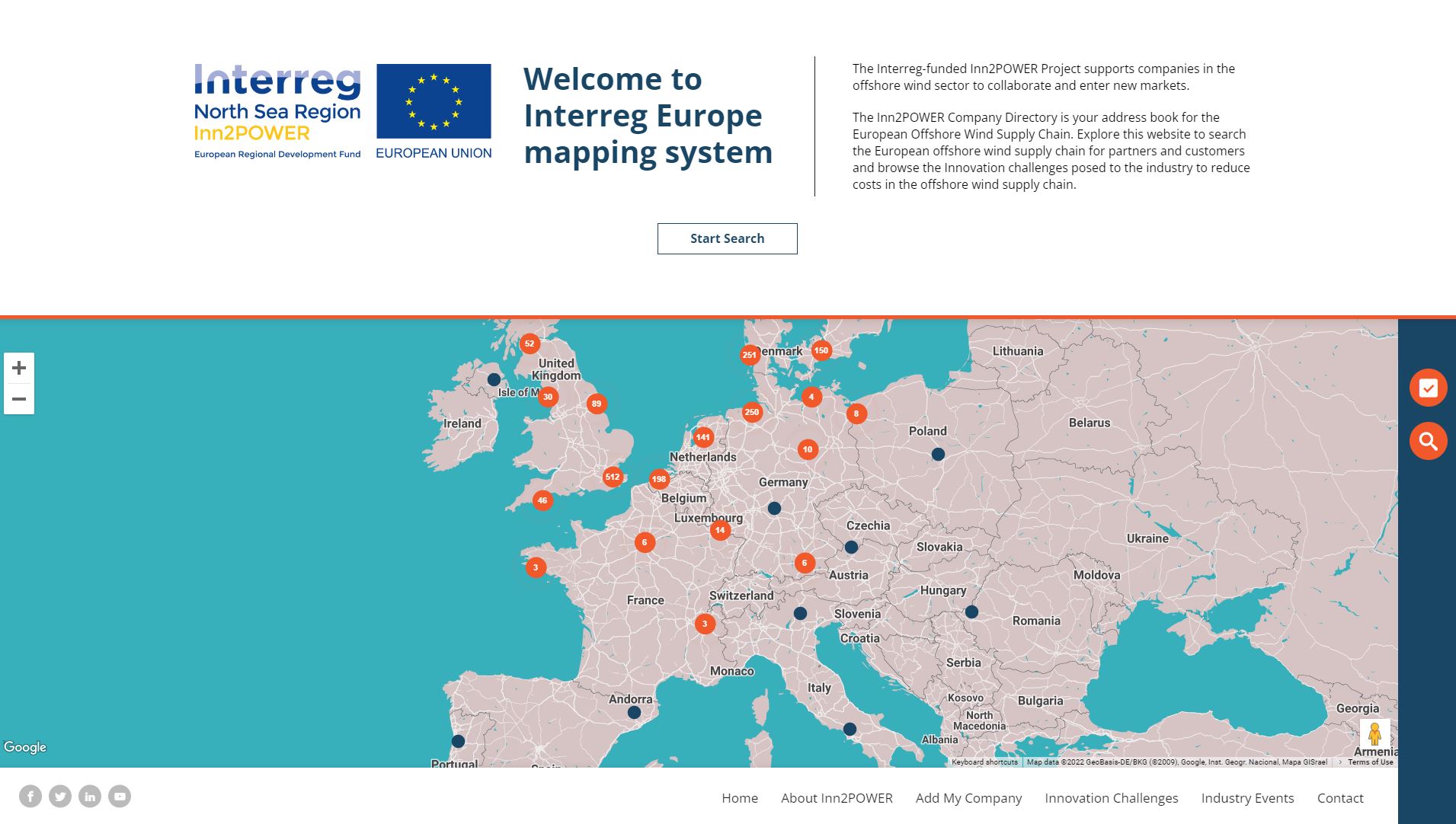The image size is (1456, 824).
Task: Open Innovation Challenges page
Action: click(1111, 798)
